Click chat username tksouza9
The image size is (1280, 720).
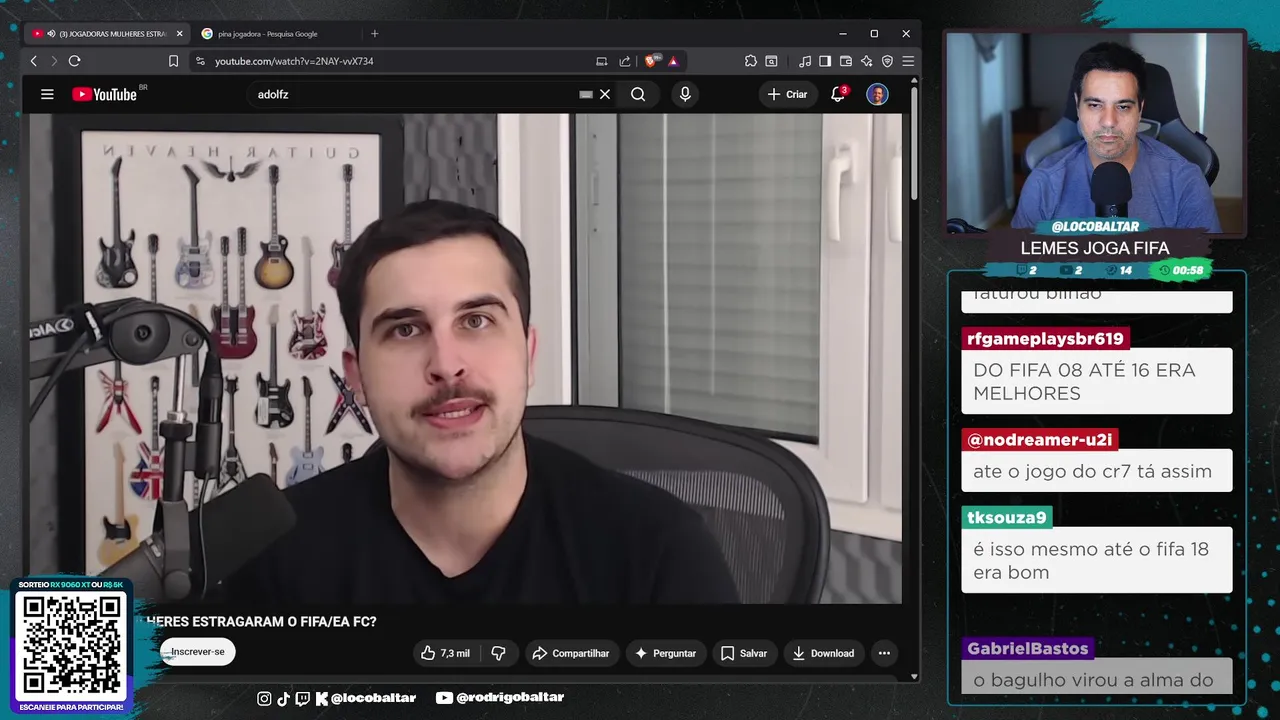click(1007, 517)
